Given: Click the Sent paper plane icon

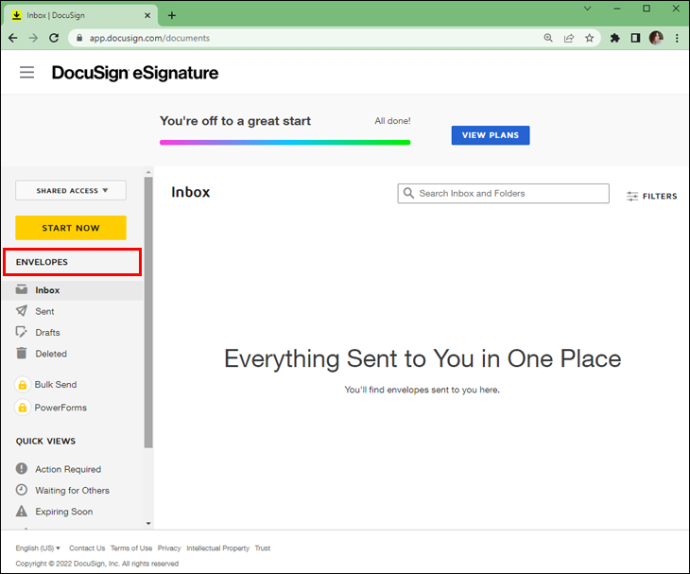Looking at the screenshot, I should pyautogui.click(x=21, y=311).
